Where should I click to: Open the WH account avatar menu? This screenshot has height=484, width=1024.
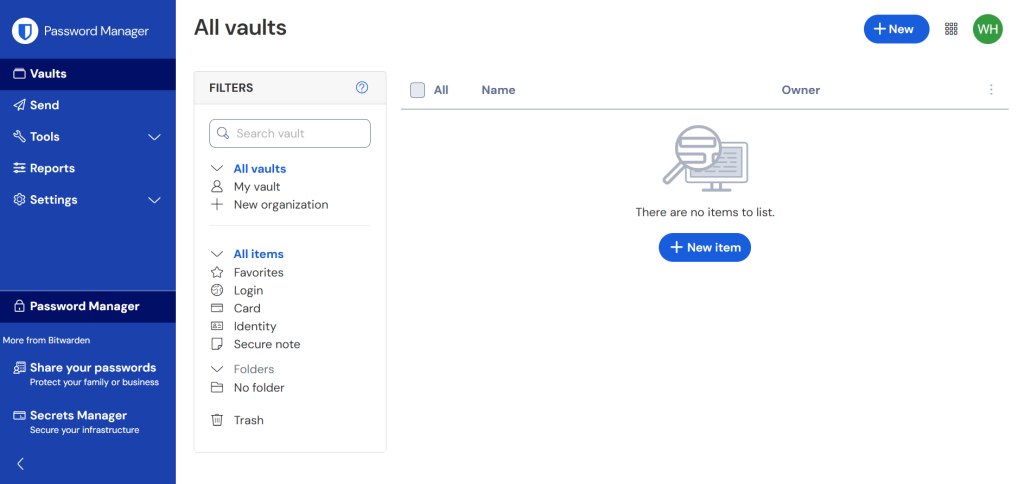click(987, 29)
